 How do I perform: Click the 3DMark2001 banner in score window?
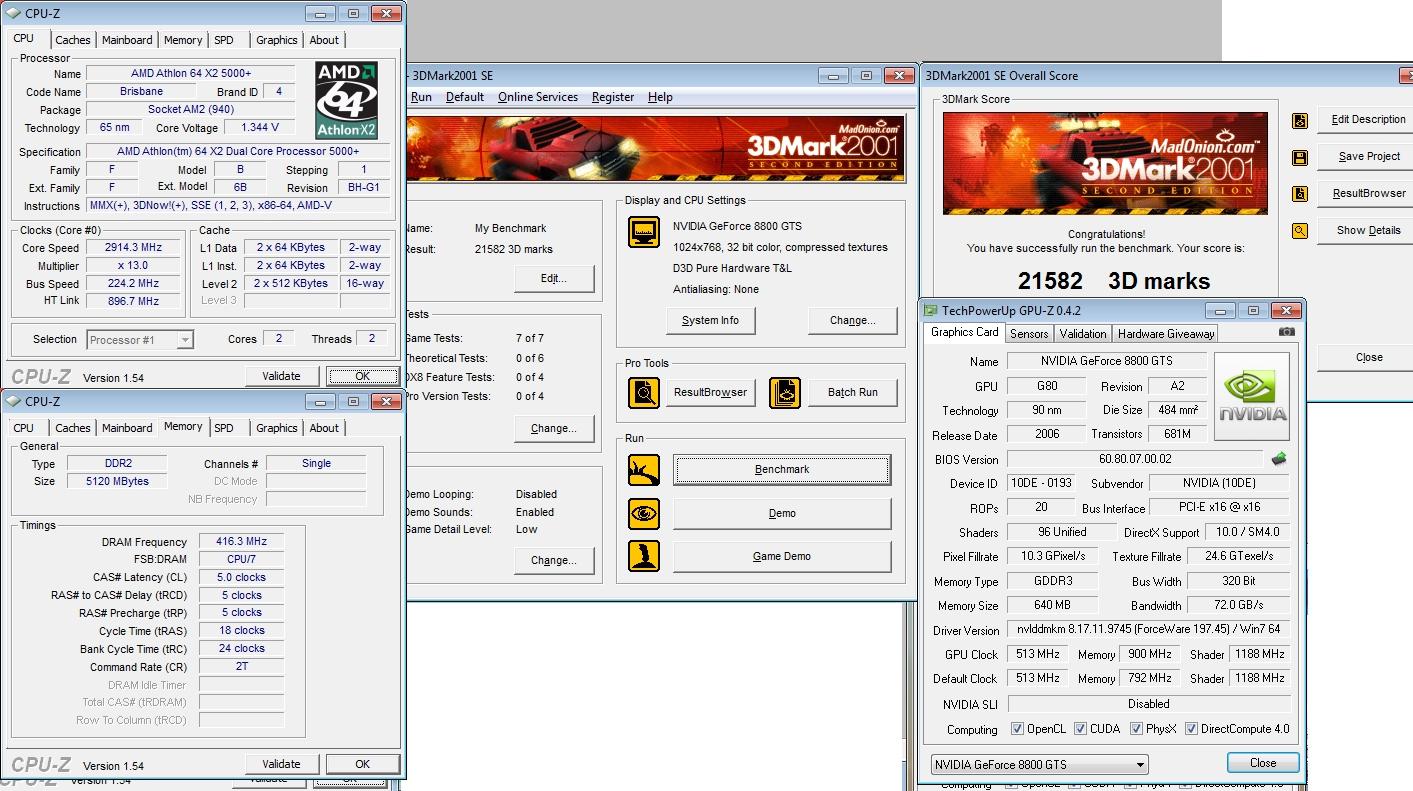(1105, 163)
